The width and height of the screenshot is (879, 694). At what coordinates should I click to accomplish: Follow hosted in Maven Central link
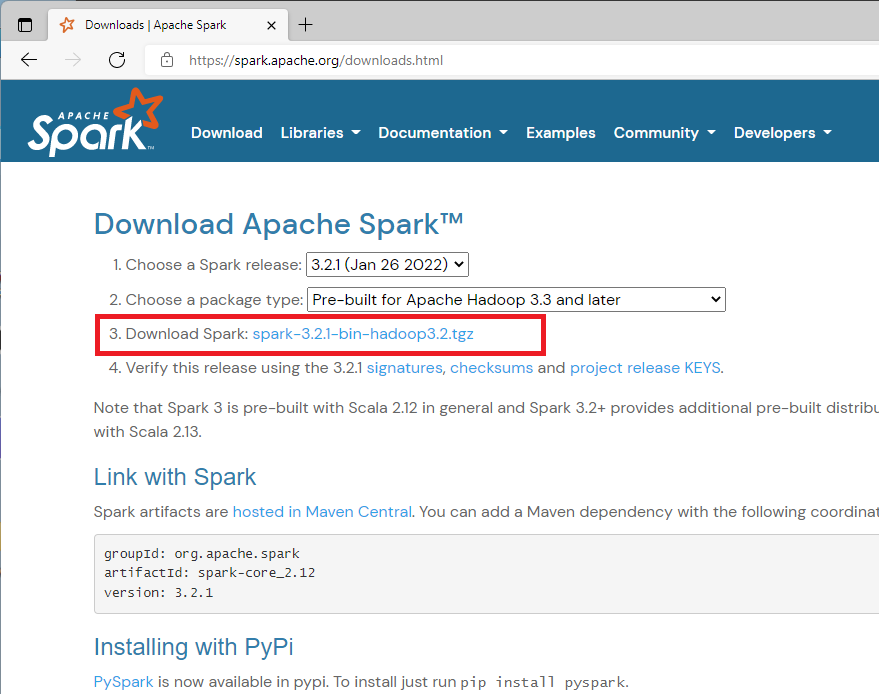322,512
